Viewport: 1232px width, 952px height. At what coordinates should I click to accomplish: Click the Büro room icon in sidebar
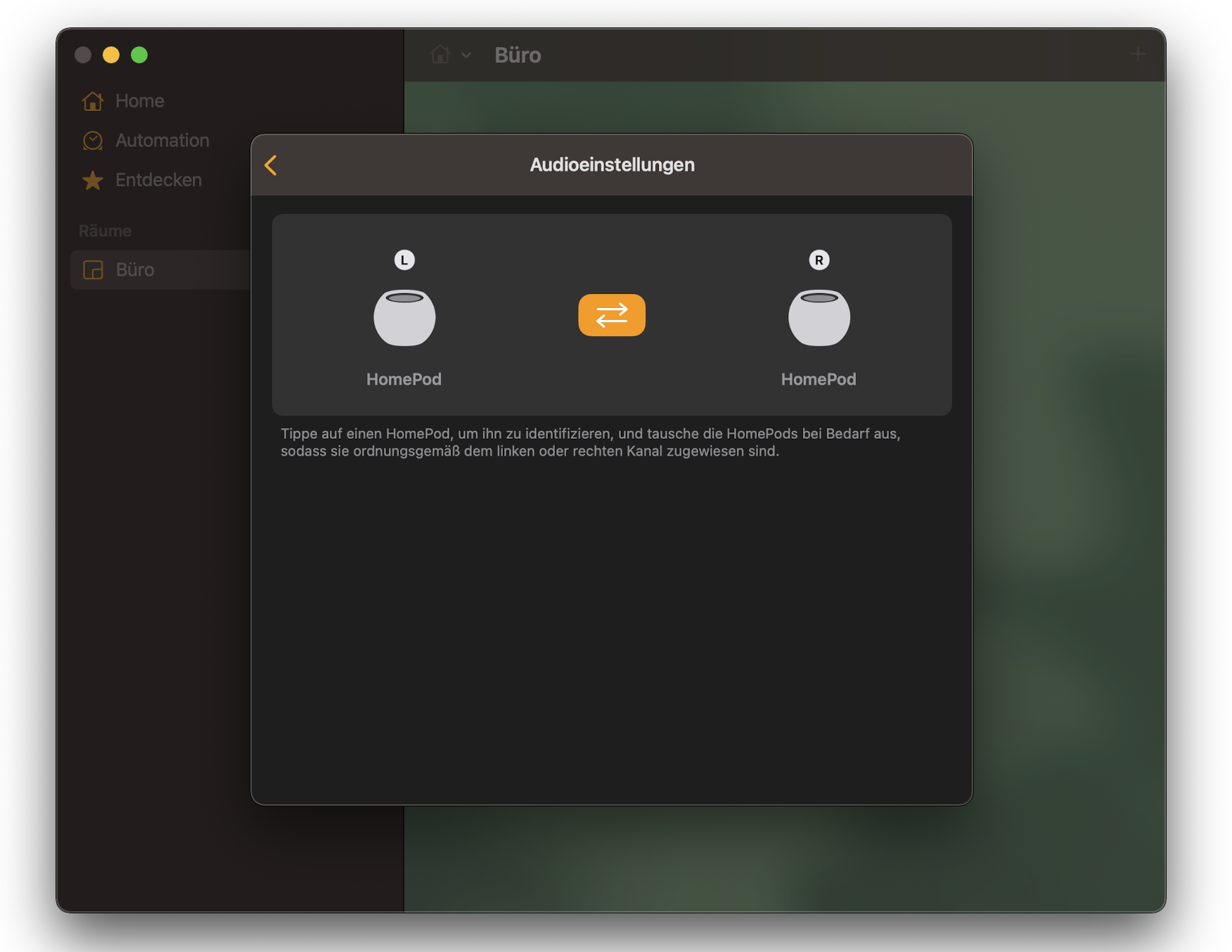(93, 270)
